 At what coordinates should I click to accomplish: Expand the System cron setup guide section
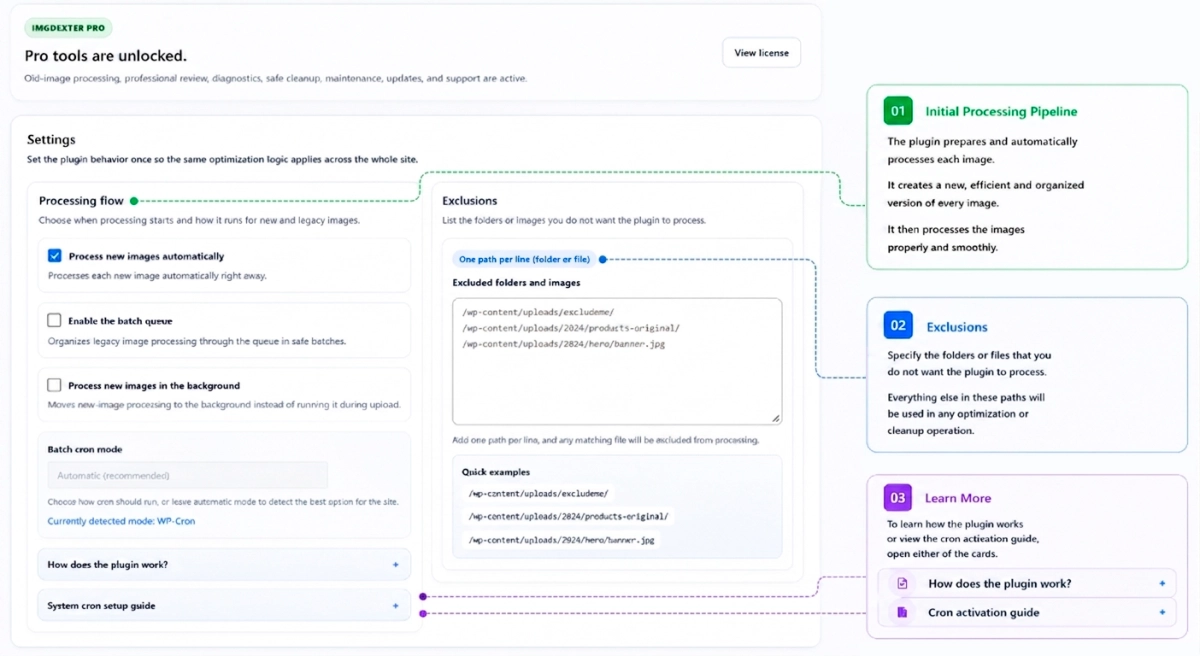point(224,606)
